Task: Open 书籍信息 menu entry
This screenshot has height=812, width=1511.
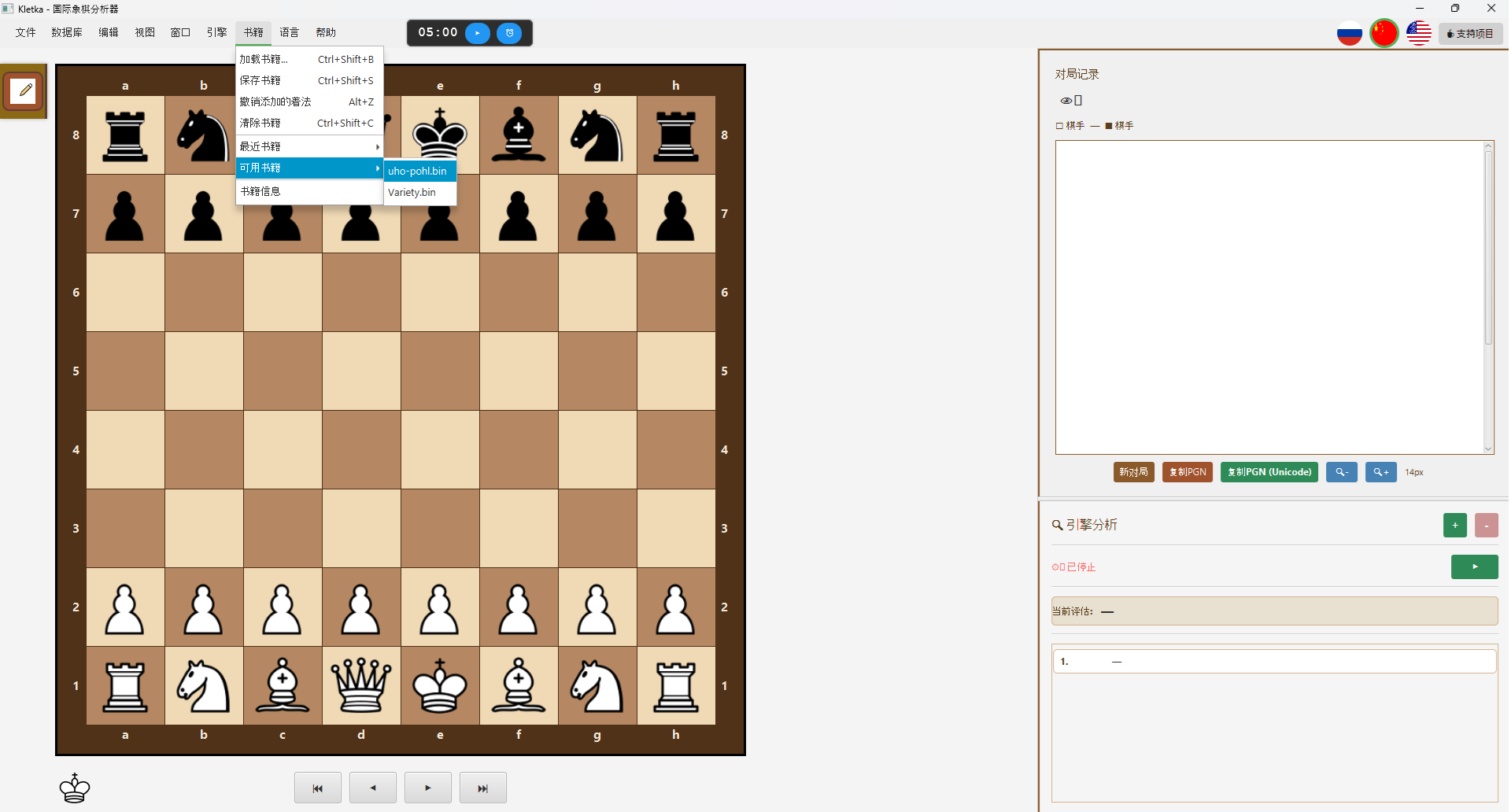Action: [x=309, y=191]
